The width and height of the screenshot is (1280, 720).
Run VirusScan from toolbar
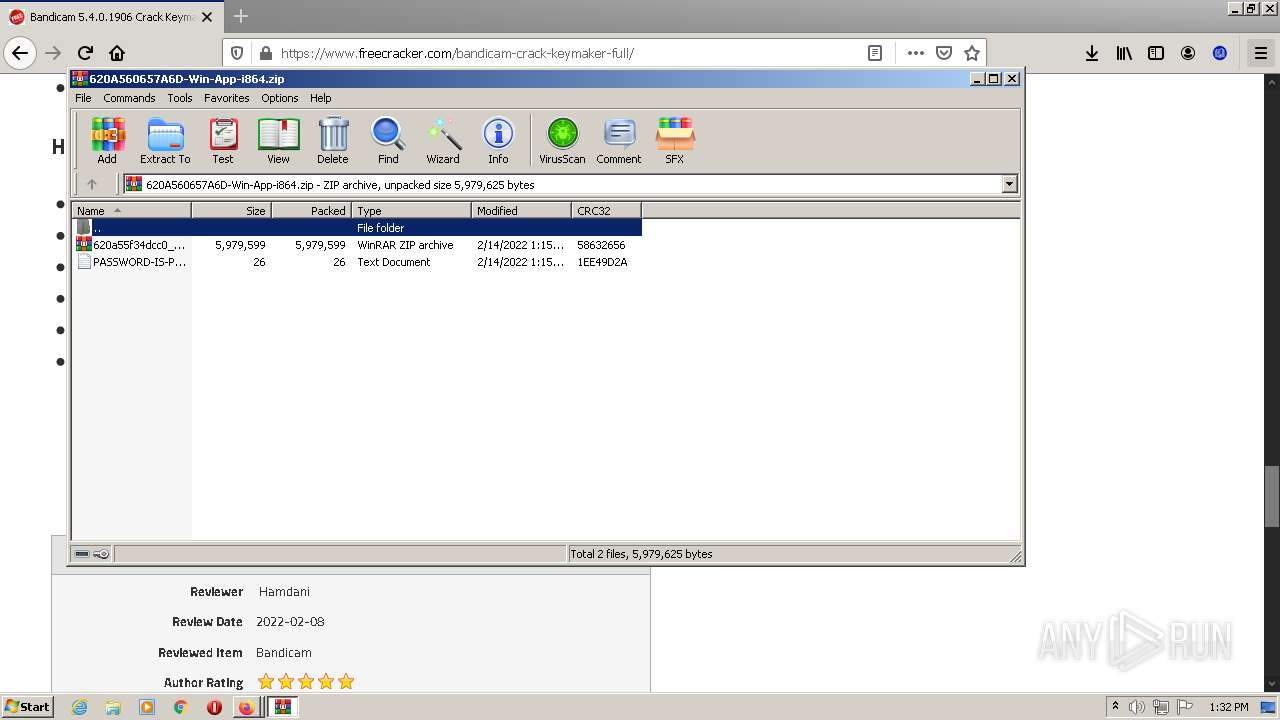pos(562,140)
